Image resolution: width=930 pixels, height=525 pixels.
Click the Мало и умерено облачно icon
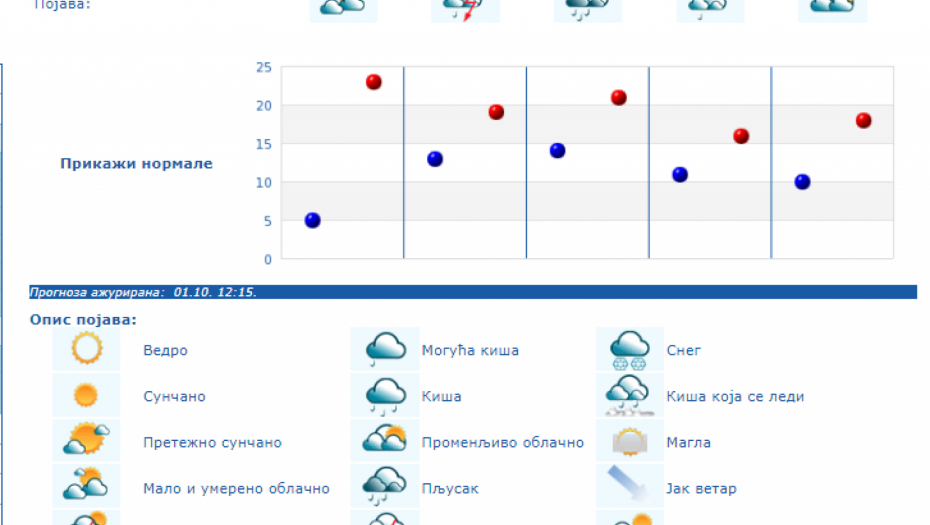(x=86, y=487)
